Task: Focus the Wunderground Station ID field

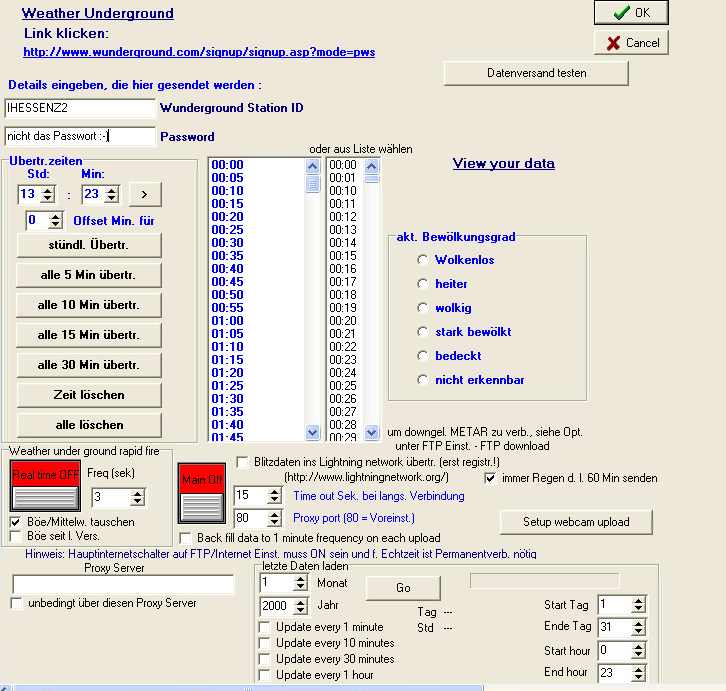Action: pos(80,108)
